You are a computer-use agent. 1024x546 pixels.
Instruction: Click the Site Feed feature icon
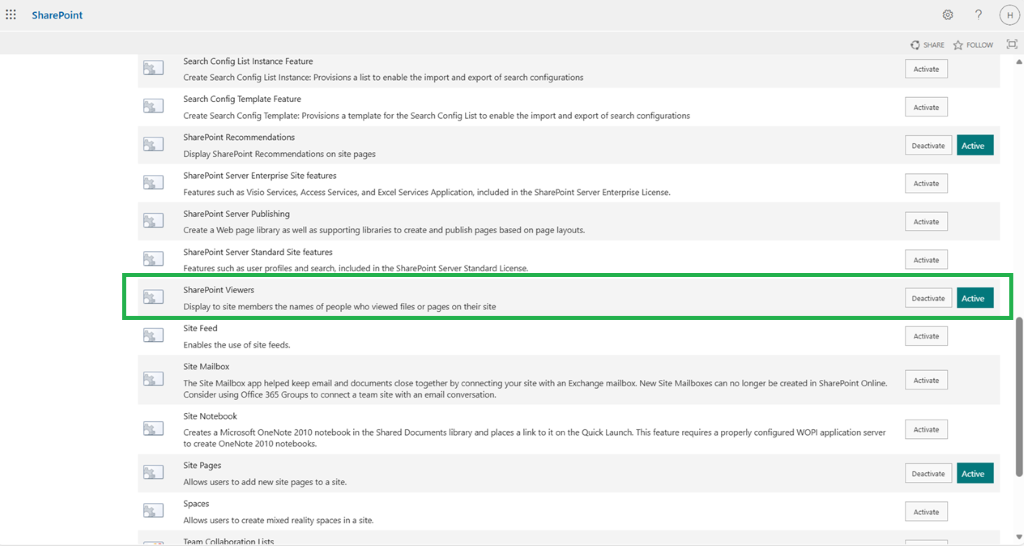[x=153, y=335]
